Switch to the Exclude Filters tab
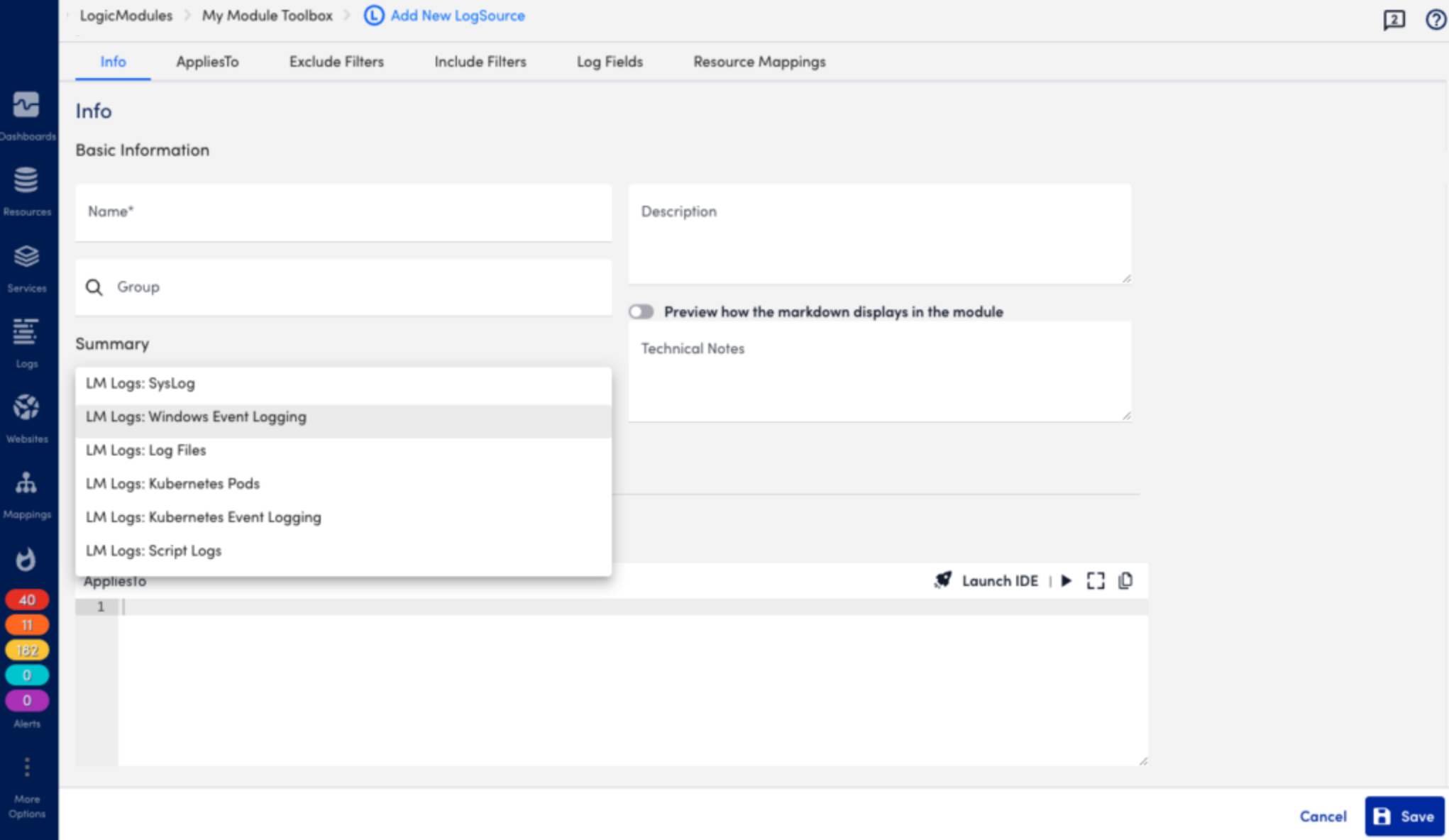This screenshot has height=840, width=1449. click(x=336, y=62)
